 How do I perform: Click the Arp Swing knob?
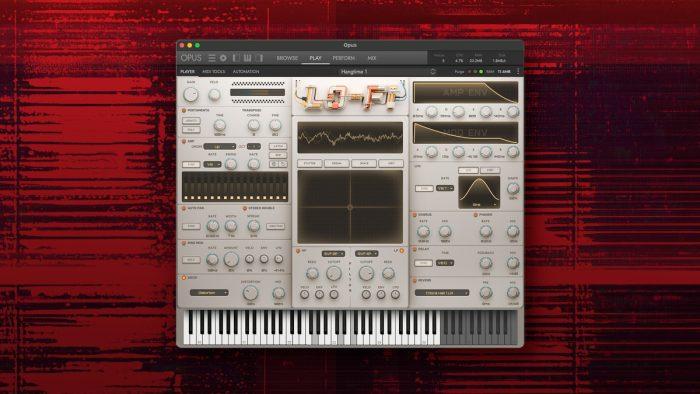pyautogui.click(x=231, y=164)
